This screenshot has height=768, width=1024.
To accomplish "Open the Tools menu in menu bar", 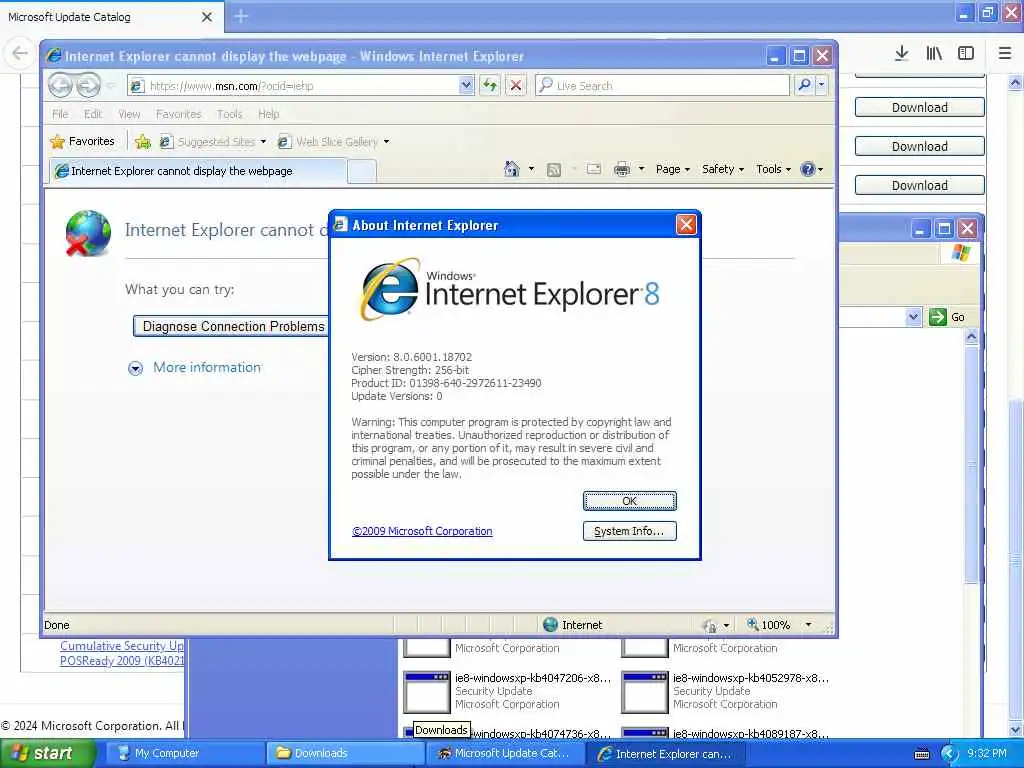I will pos(229,114).
